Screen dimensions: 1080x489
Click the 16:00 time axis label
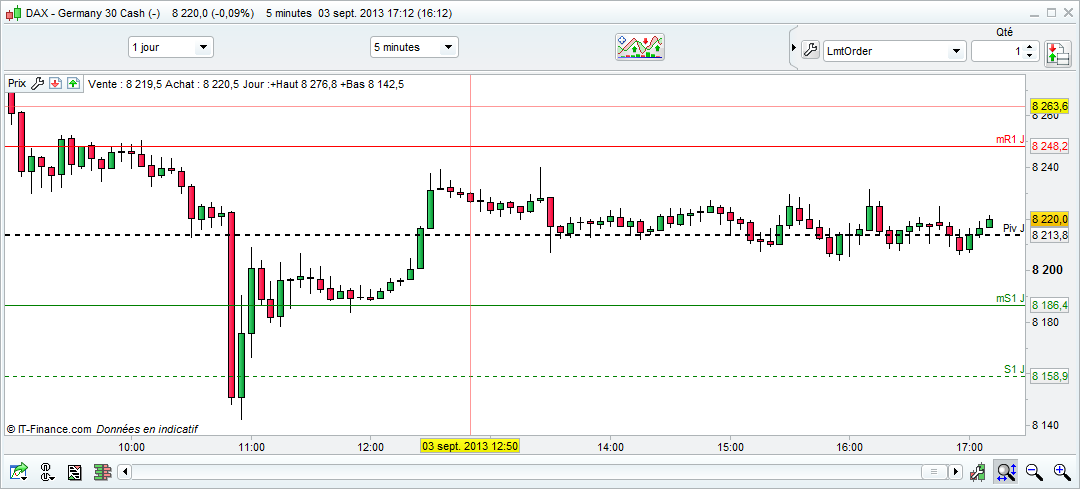849,446
